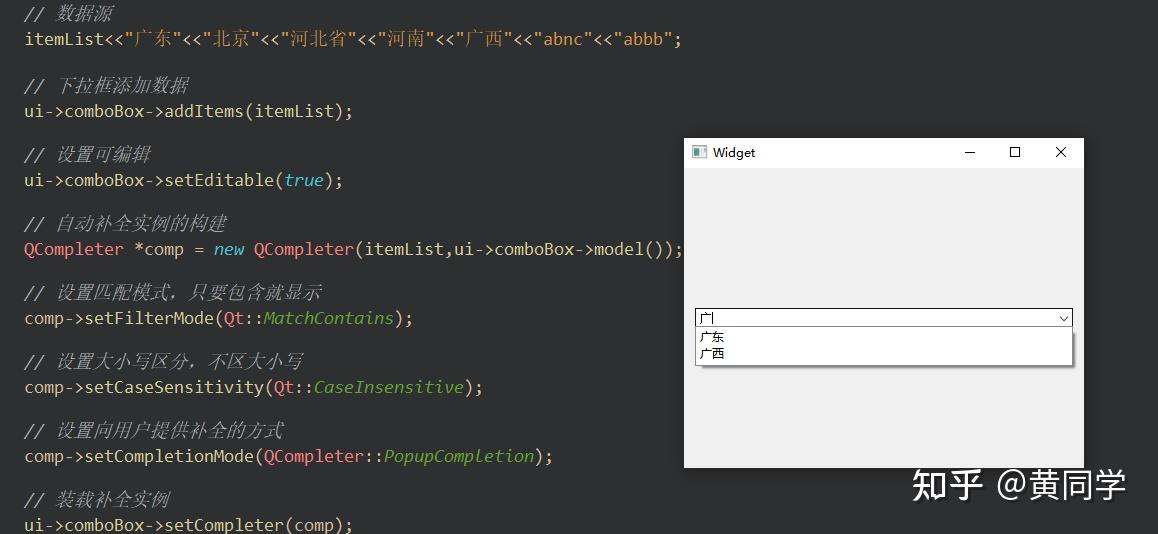
Task: Click the setEditable(true) code line
Action: [183, 180]
